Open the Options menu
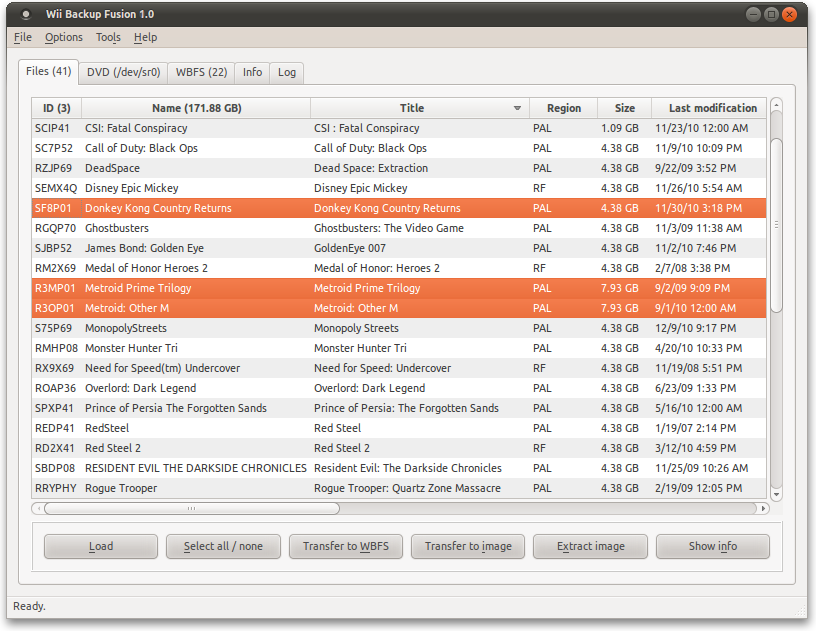This screenshot has width=816, height=631. (63, 37)
